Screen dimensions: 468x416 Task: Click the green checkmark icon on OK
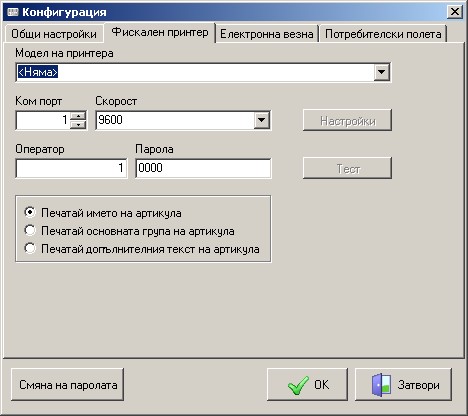point(298,385)
